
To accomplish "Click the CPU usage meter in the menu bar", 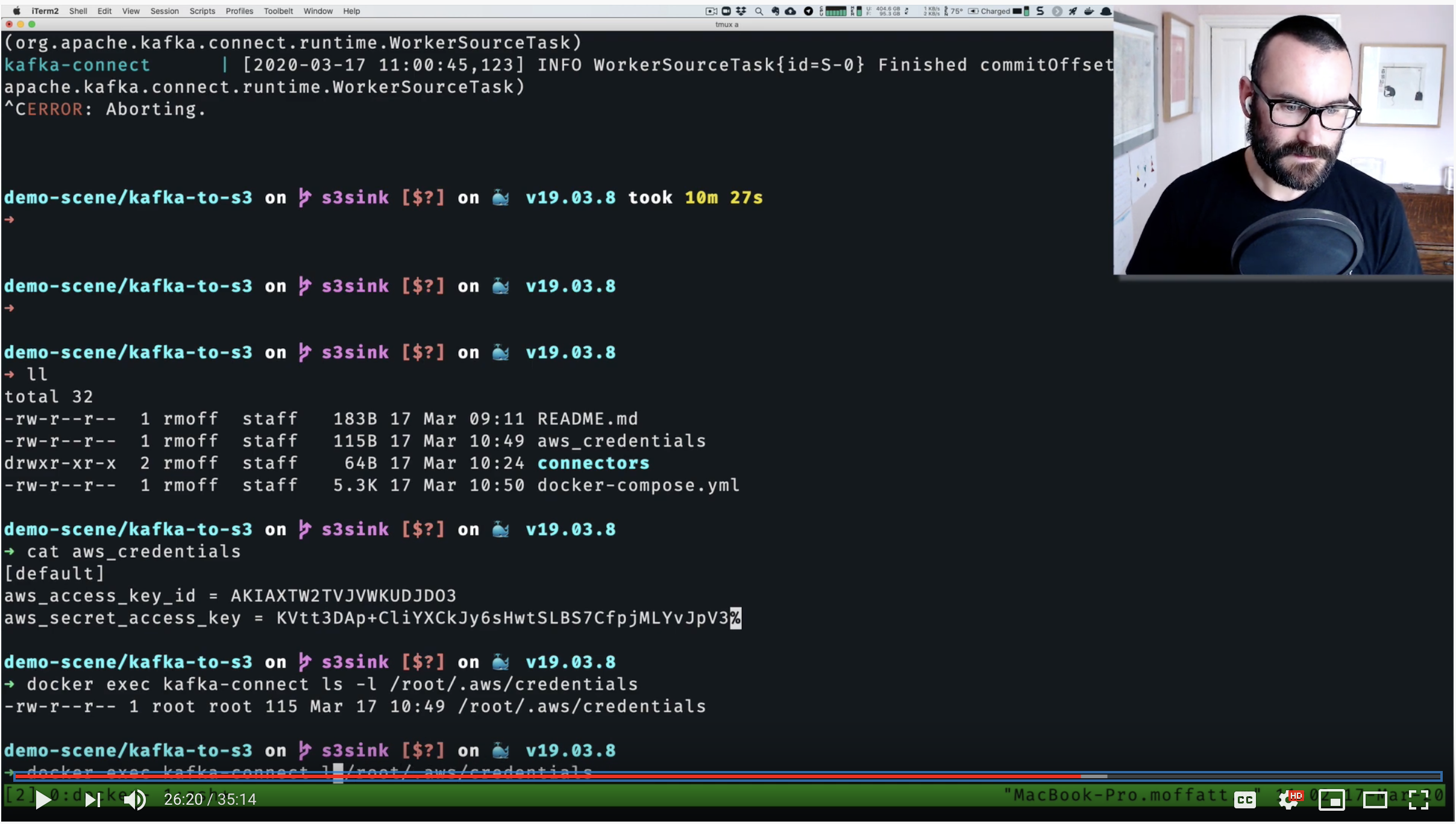I will point(838,10).
